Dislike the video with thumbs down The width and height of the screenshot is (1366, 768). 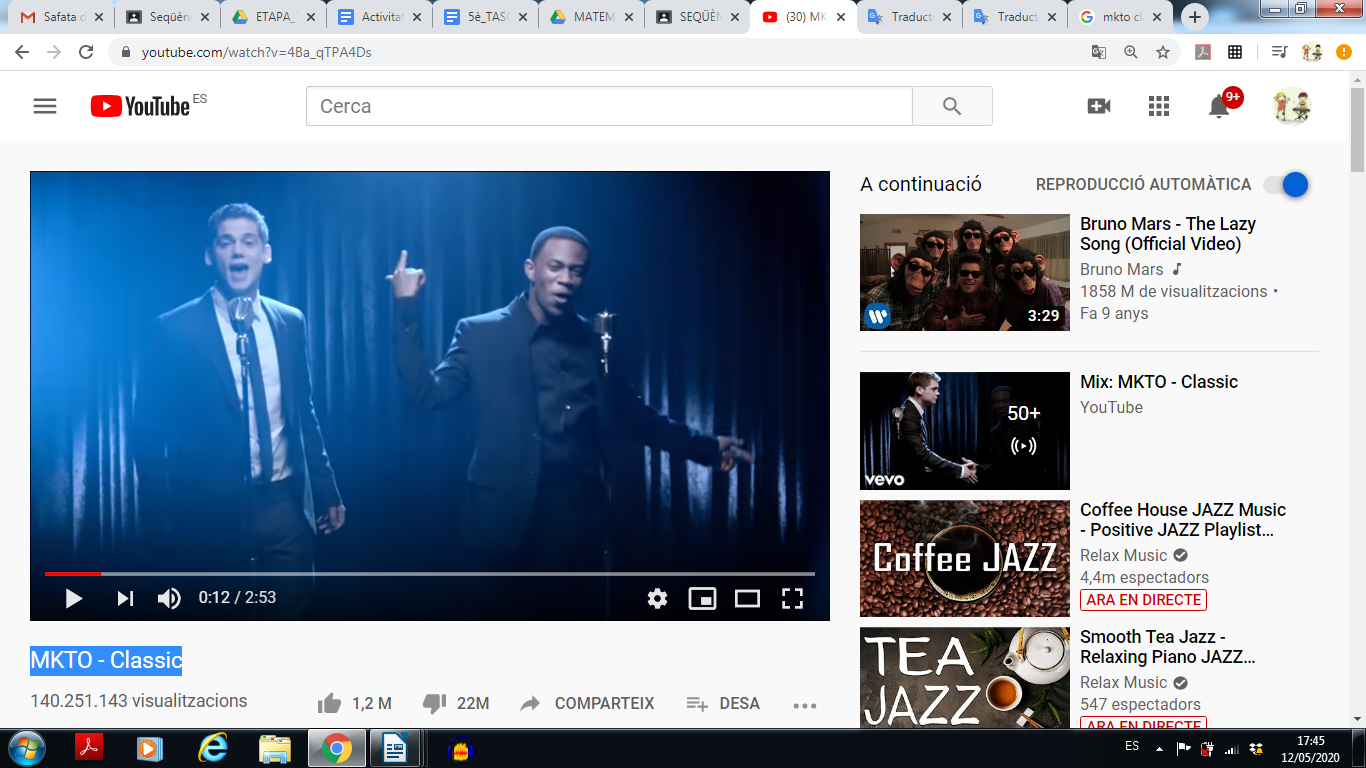pyautogui.click(x=434, y=704)
